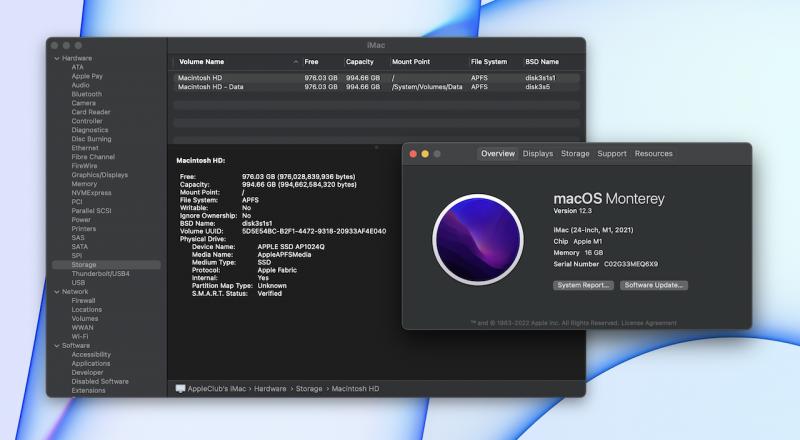800x440 pixels.
Task: Select the Macintosh HD volume row
Action: point(377,78)
